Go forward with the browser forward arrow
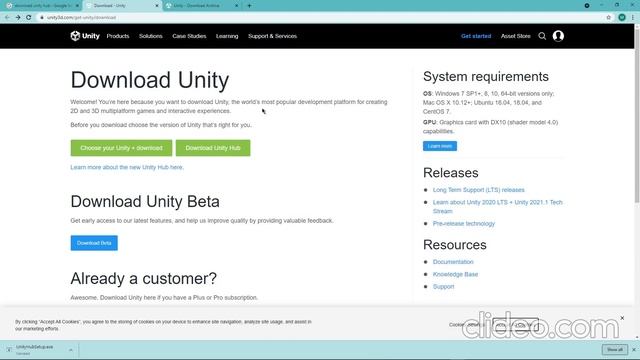 pos(18,18)
